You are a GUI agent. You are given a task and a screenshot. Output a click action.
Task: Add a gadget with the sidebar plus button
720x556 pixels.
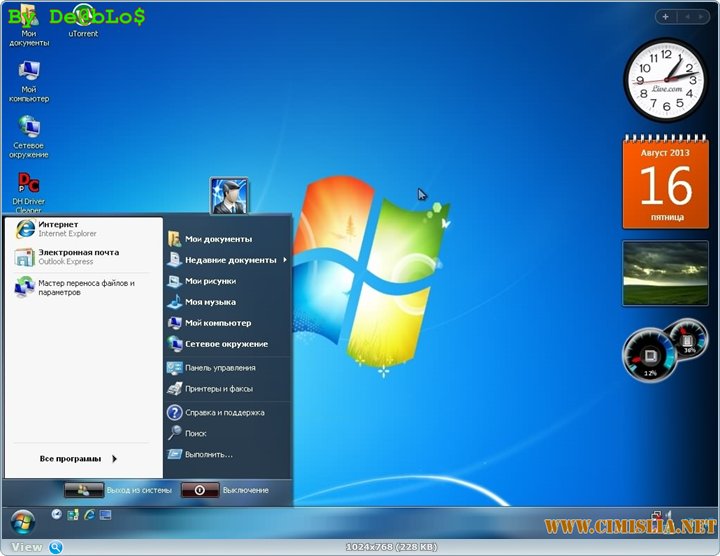click(x=666, y=17)
